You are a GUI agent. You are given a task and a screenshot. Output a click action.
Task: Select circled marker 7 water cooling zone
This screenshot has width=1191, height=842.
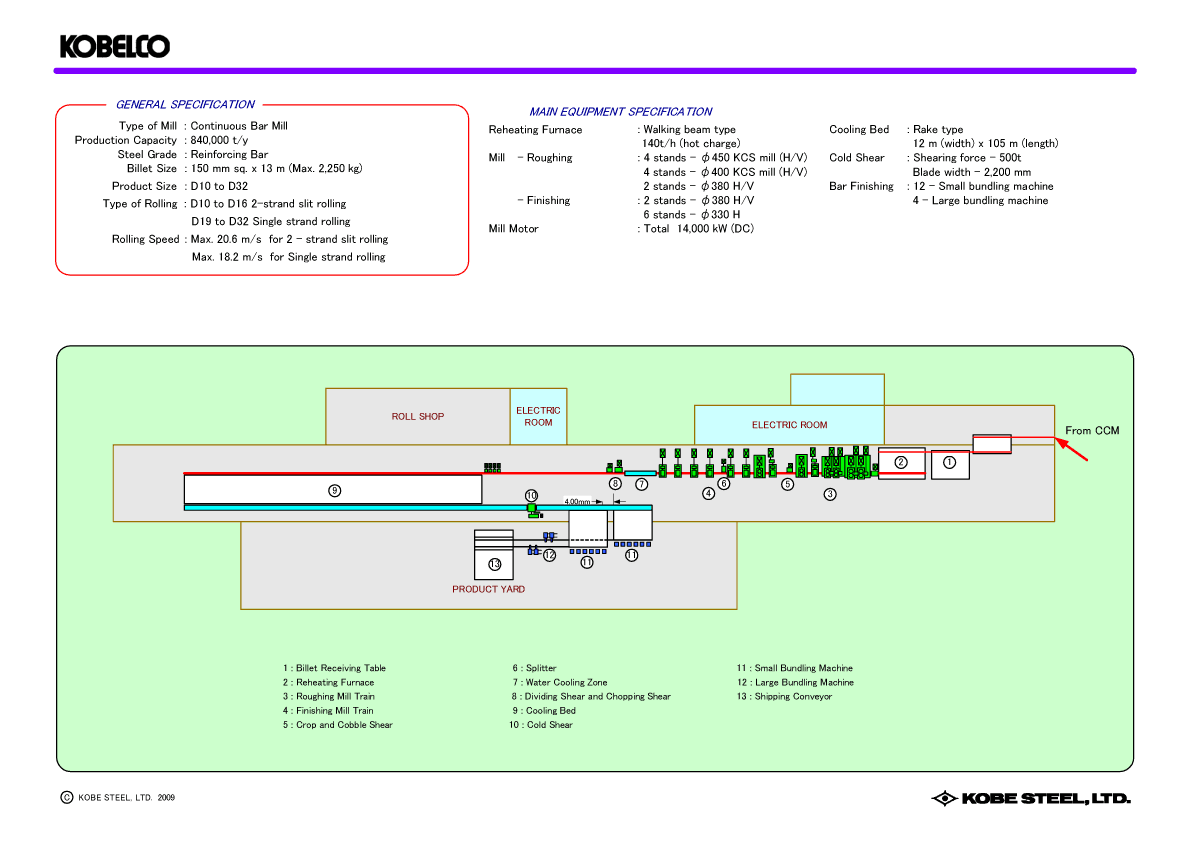coord(642,484)
